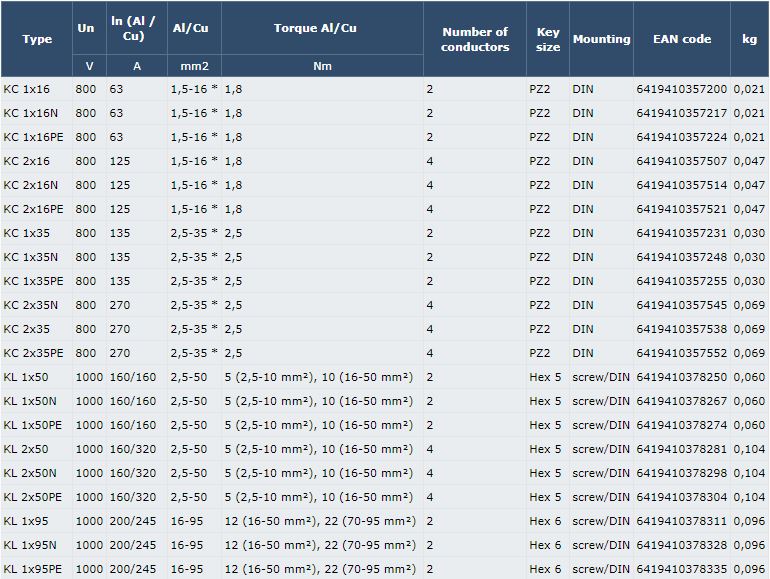This screenshot has width=770, height=579.
Task: Click the Number of conductors header
Action: tap(475, 39)
